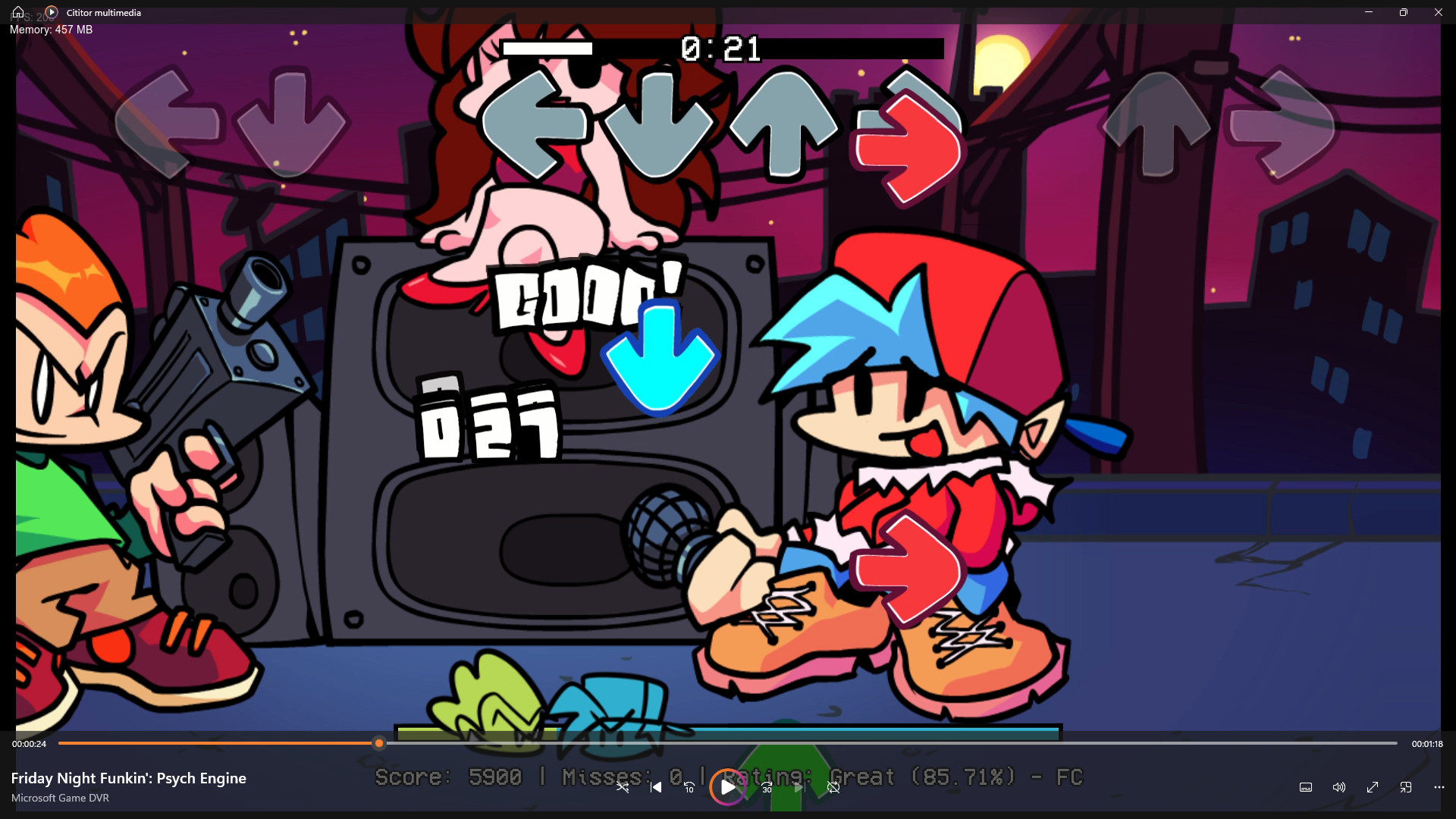The height and width of the screenshot is (819, 1456).
Task: Switch the video to full screen
Action: pyautogui.click(x=1373, y=787)
